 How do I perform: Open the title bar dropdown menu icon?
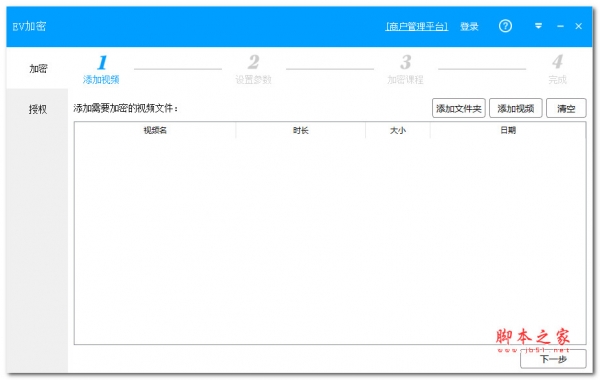(538, 26)
